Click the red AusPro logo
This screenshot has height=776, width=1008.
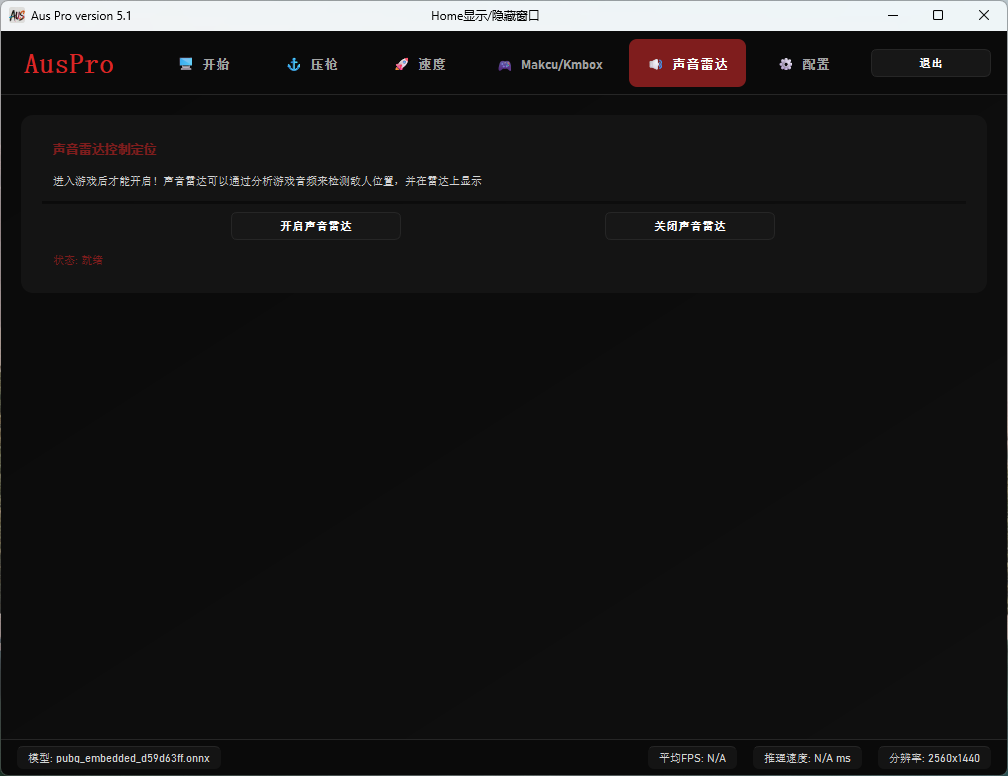click(x=69, y=64)
